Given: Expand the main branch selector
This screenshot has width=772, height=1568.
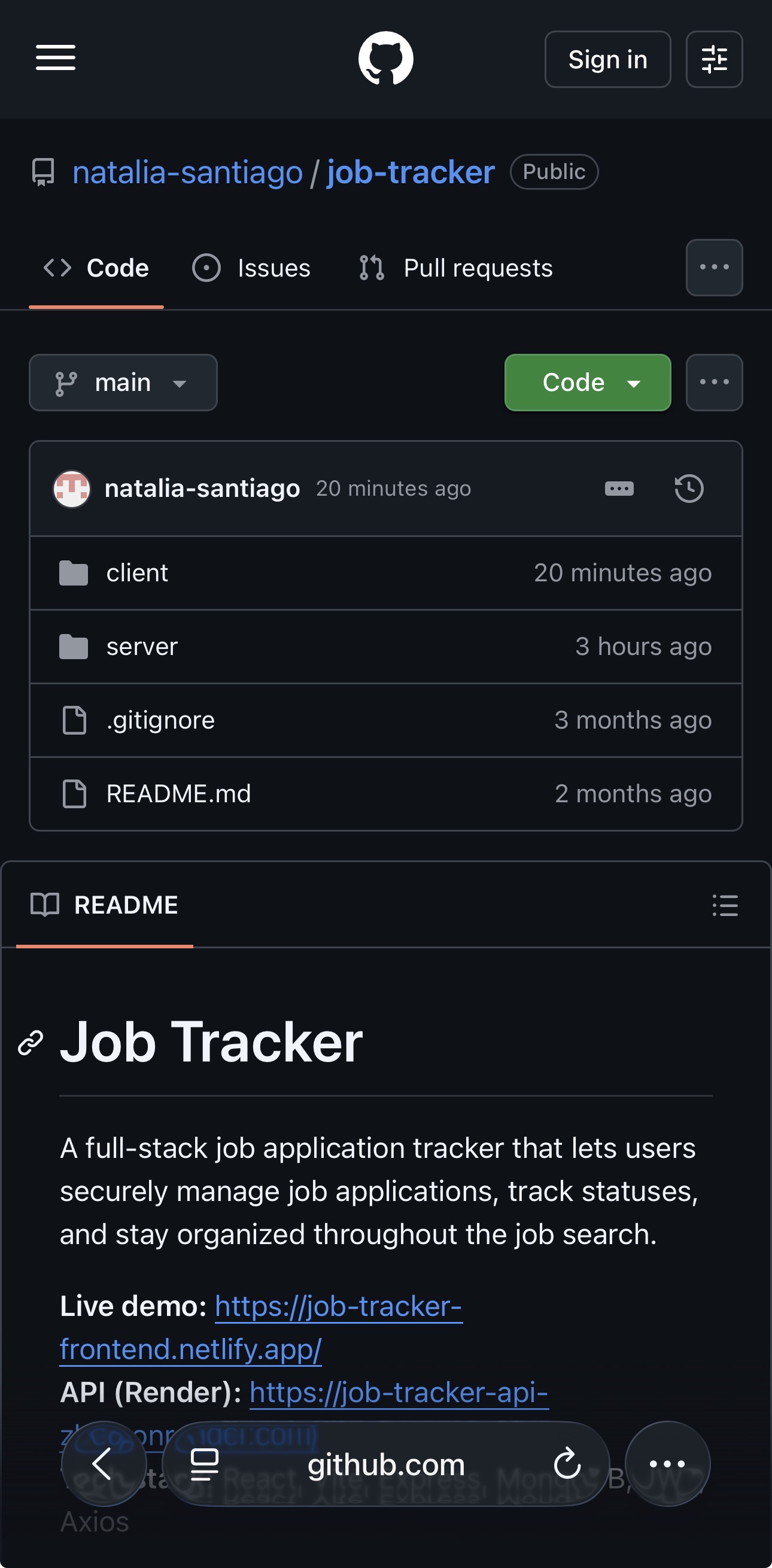Looking at the screenshot, I should pos(123,383).
